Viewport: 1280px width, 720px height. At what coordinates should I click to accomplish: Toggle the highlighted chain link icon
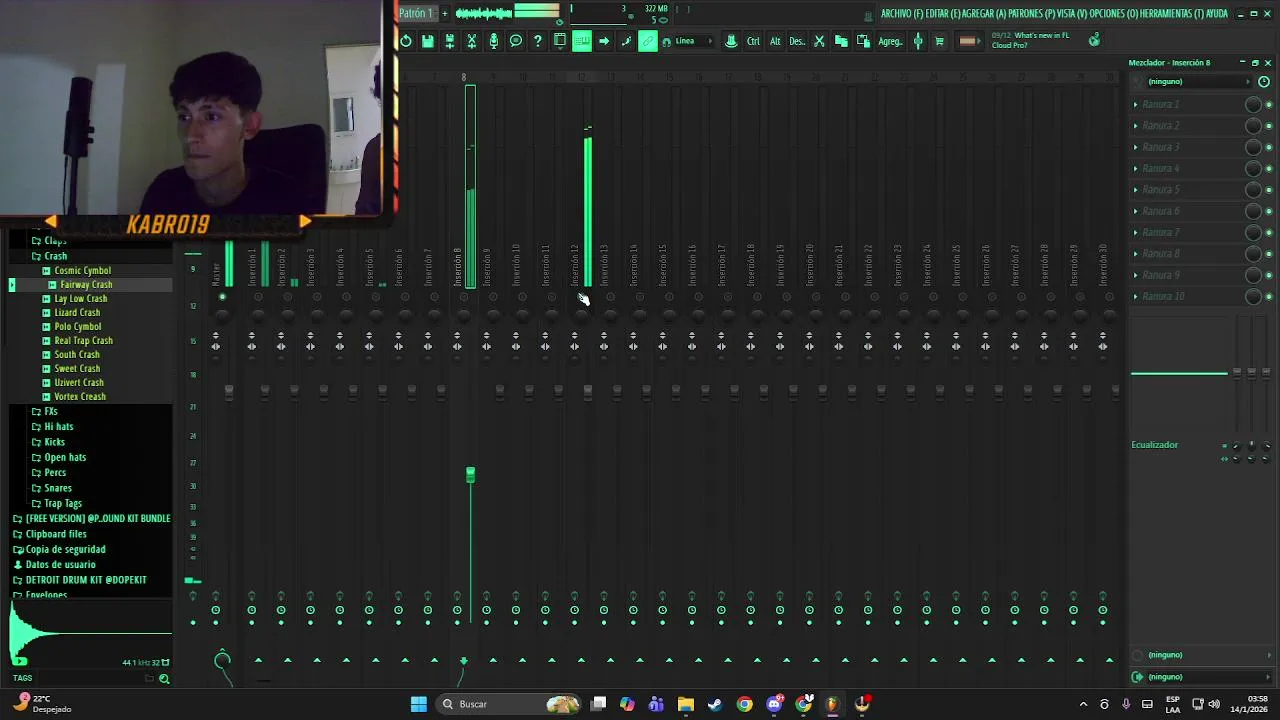[x=648, y=41]
